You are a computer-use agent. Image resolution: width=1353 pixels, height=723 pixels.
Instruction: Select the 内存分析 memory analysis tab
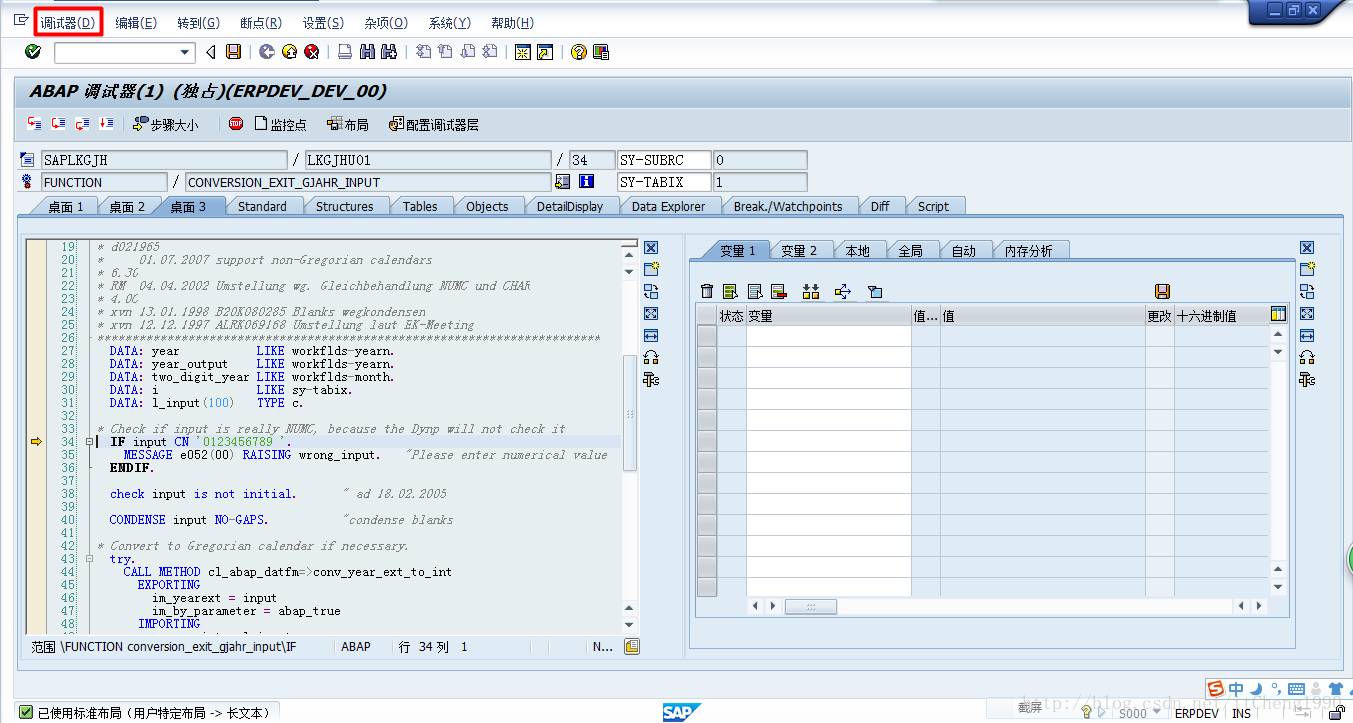click(x=1028, y=251)
